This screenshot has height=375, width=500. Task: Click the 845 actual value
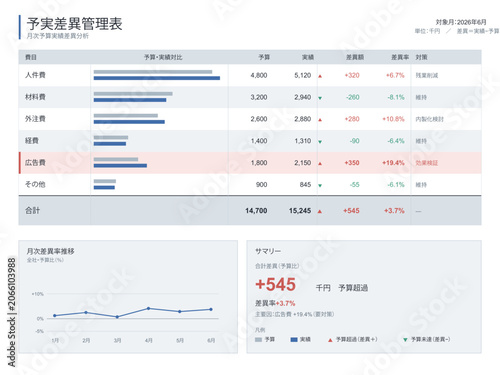[305, 185]
